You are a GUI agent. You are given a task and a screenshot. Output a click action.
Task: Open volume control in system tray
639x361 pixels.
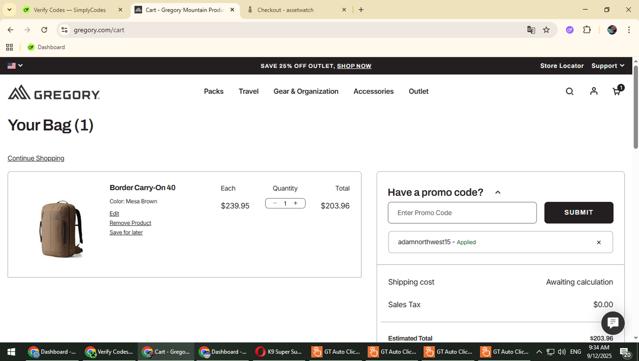coord(562,352)
